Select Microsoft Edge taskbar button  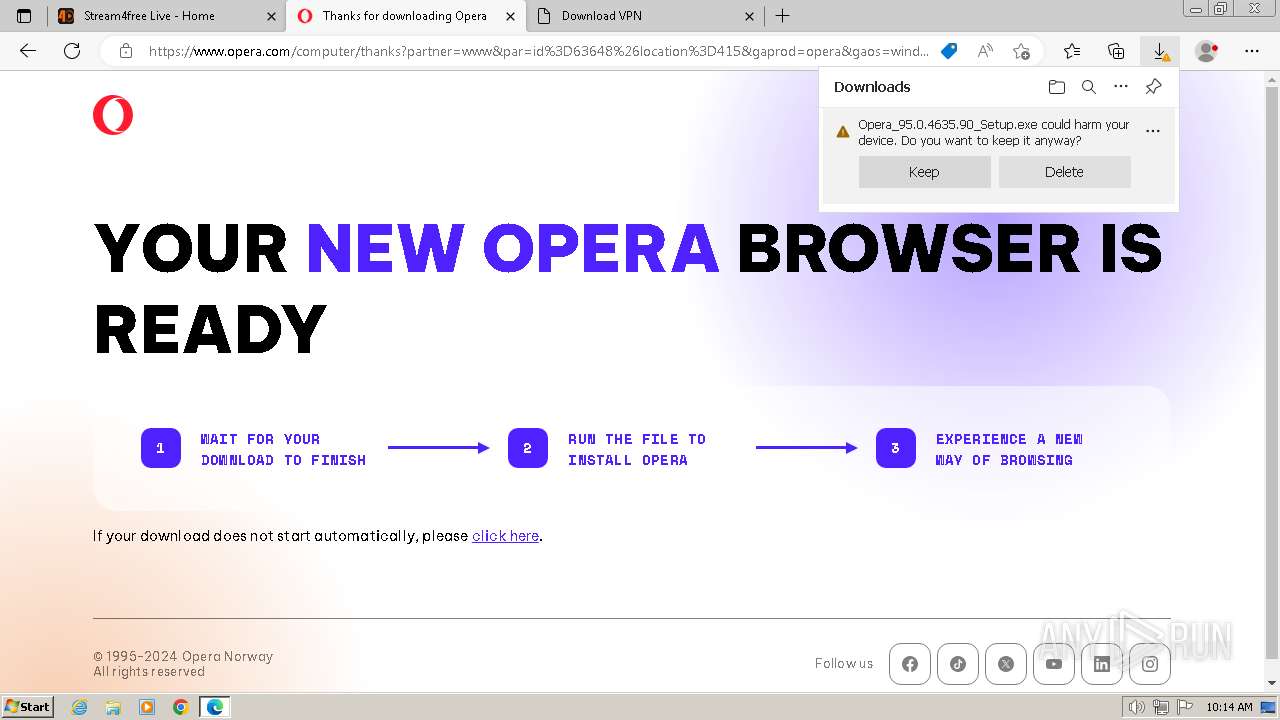(215, 707)
